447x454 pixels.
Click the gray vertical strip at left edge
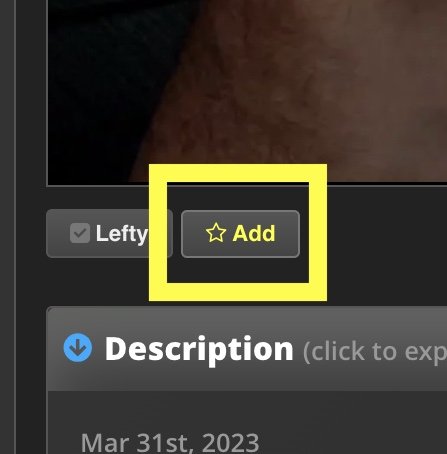[x=7, y=227]
